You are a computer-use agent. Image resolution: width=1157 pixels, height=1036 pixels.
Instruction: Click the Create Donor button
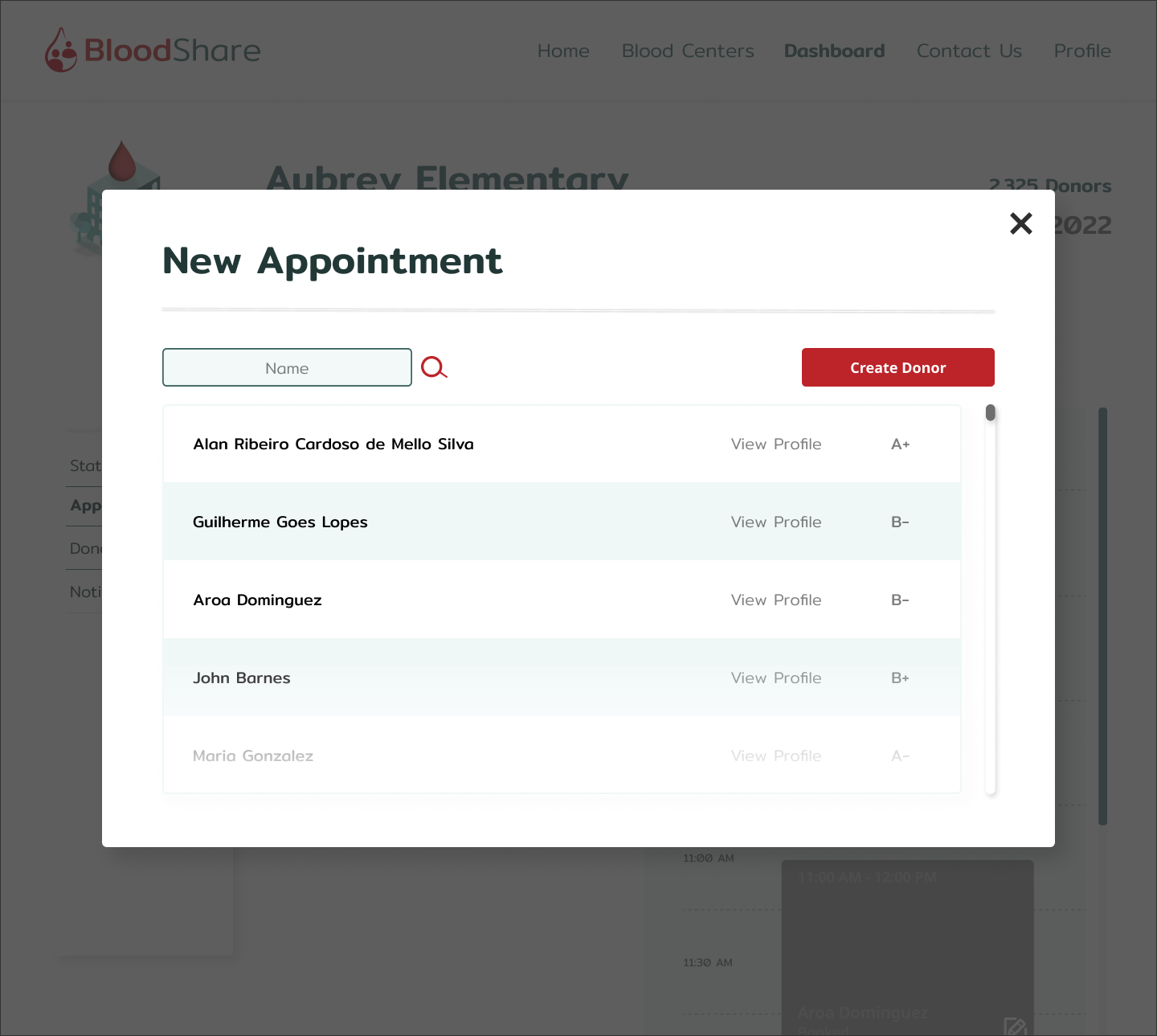(898, 367)
